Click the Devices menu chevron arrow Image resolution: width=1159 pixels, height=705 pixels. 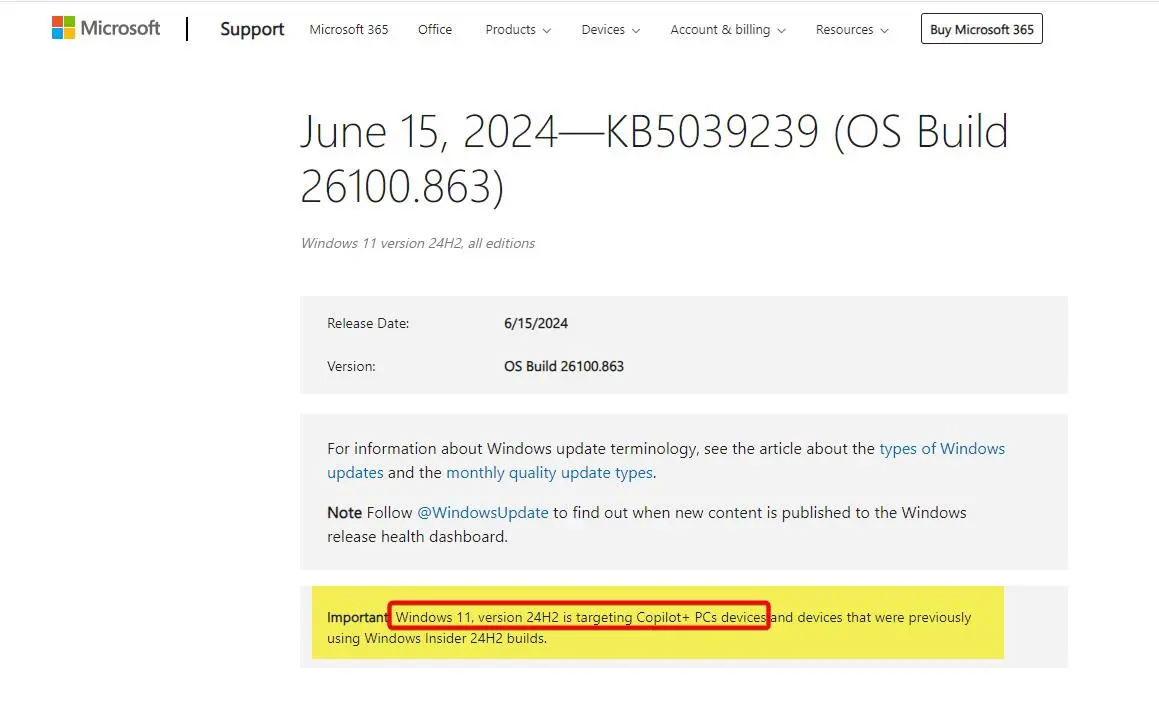[x=637, y=31]
